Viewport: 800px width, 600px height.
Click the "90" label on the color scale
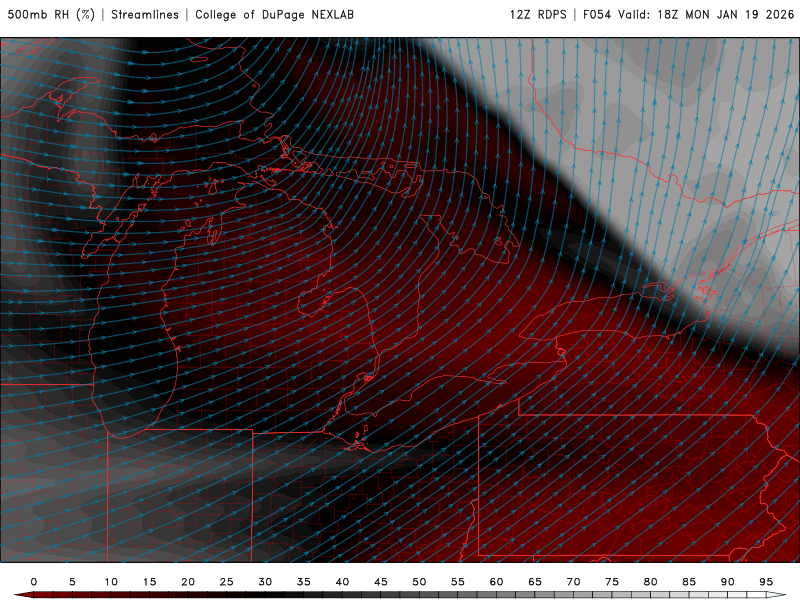click(728, 582)
